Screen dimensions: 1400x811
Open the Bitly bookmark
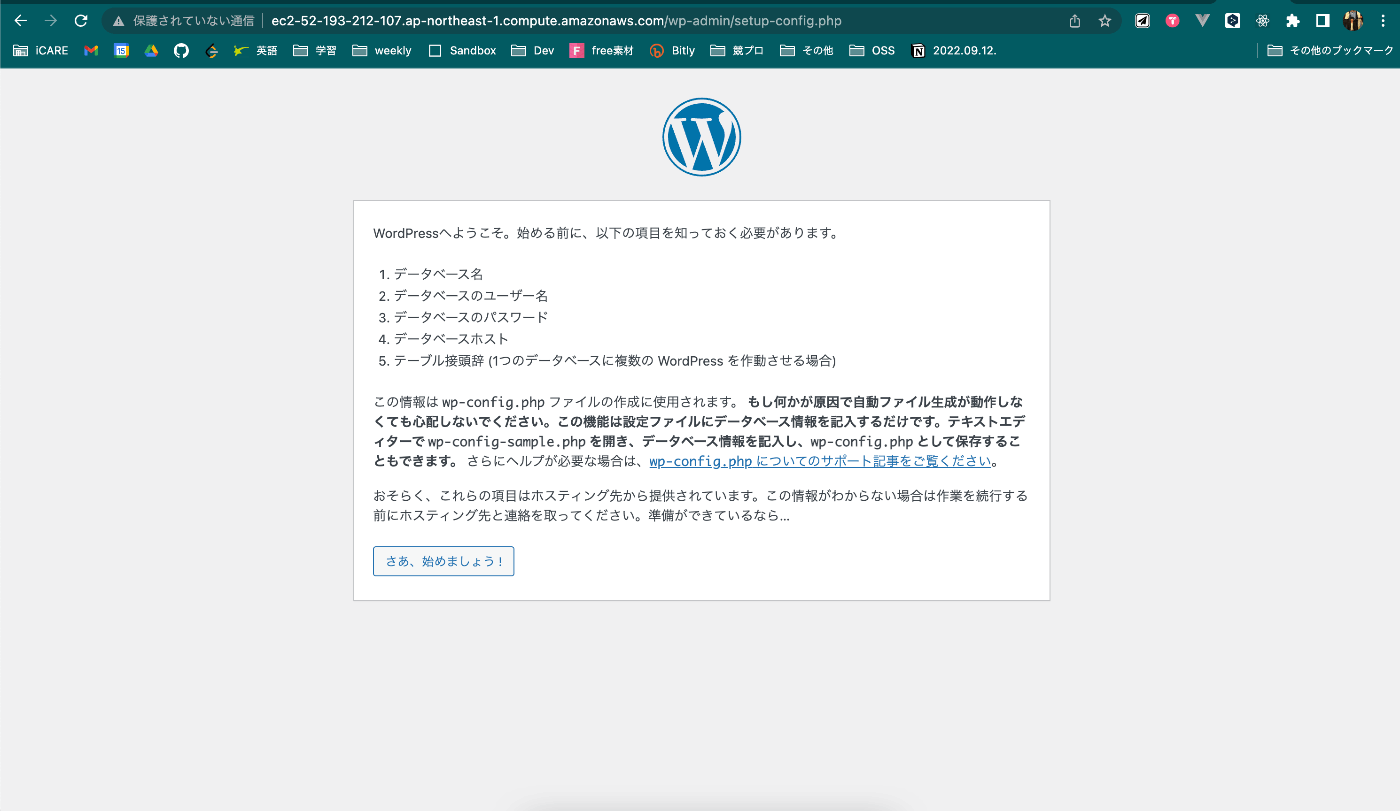pyautogui.click(x=672, y=50)
